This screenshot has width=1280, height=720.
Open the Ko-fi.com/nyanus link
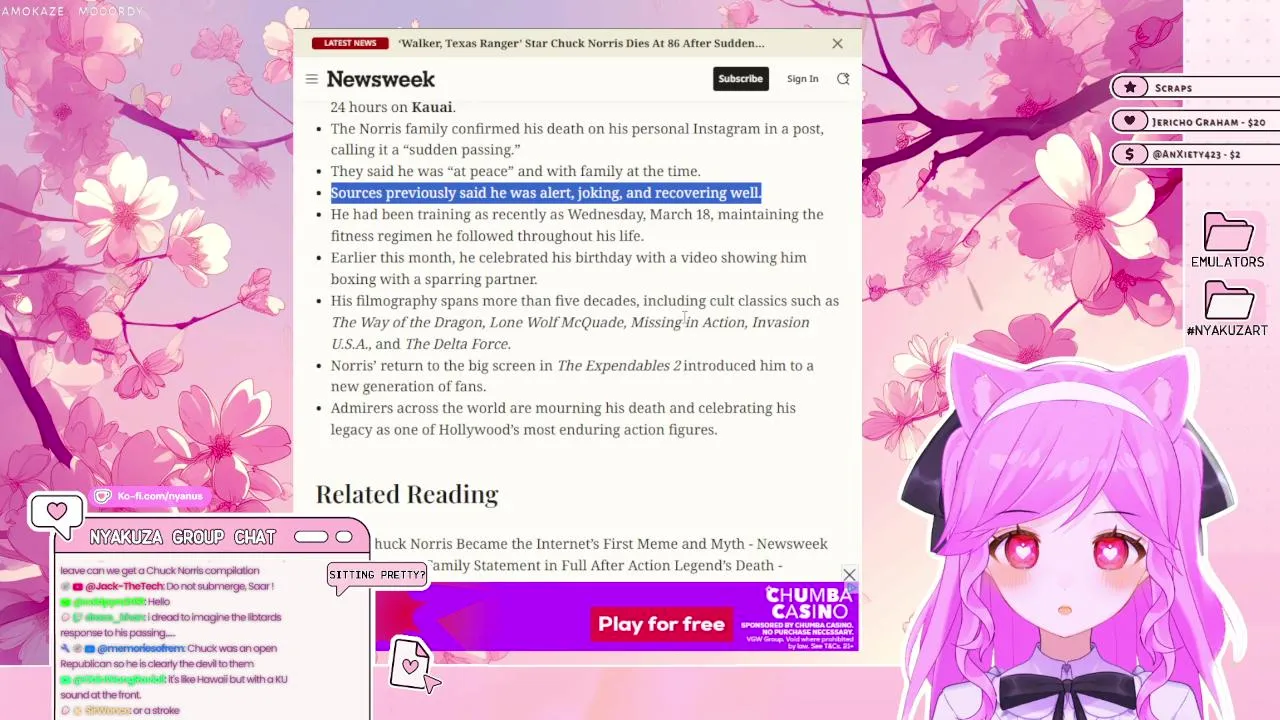click(160, 496)
